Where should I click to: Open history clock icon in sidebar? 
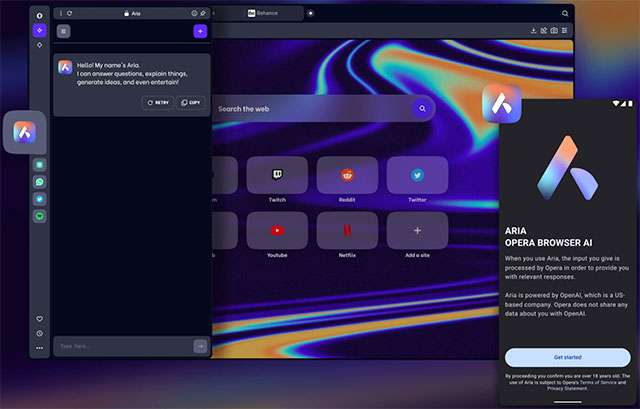[40, 333]
